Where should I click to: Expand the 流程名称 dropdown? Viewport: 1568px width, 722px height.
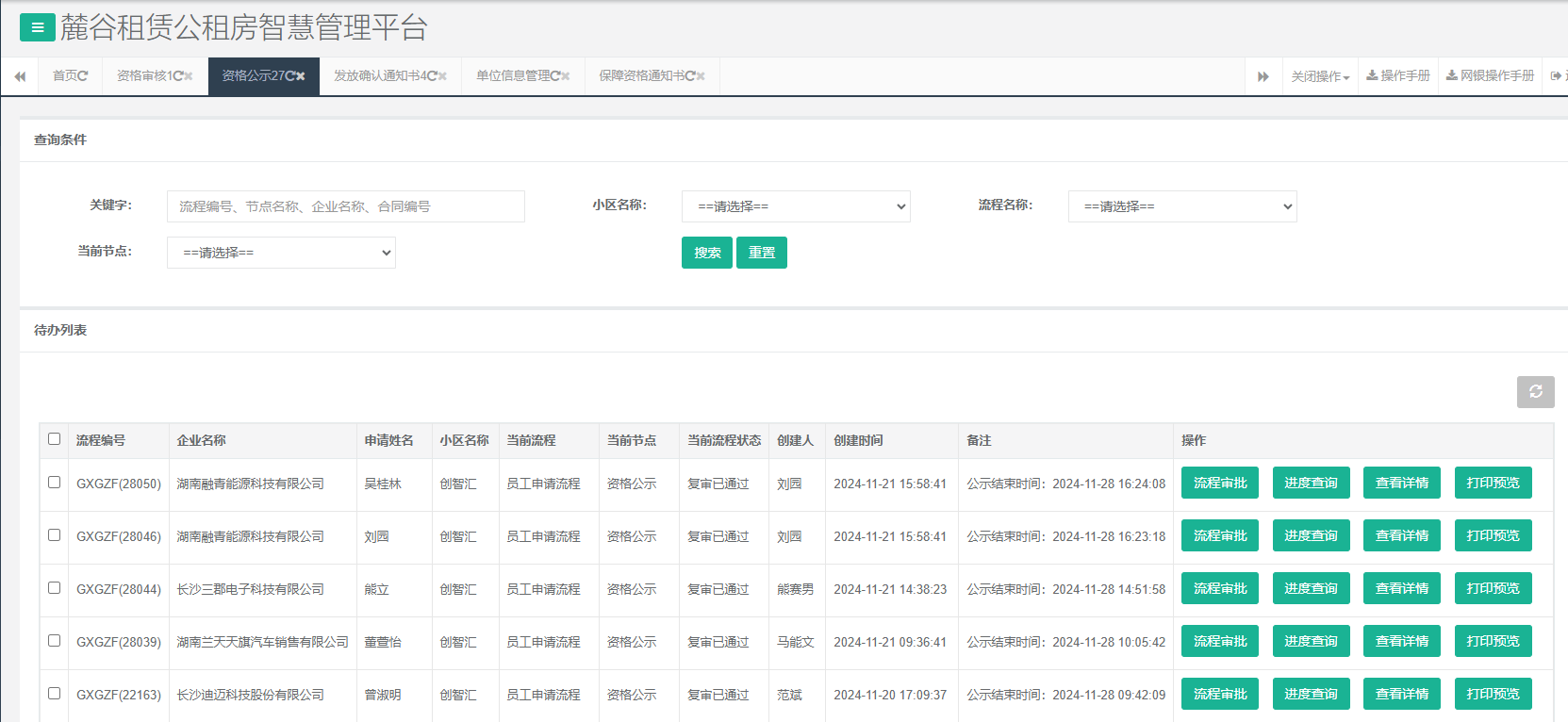(1181, 206)
